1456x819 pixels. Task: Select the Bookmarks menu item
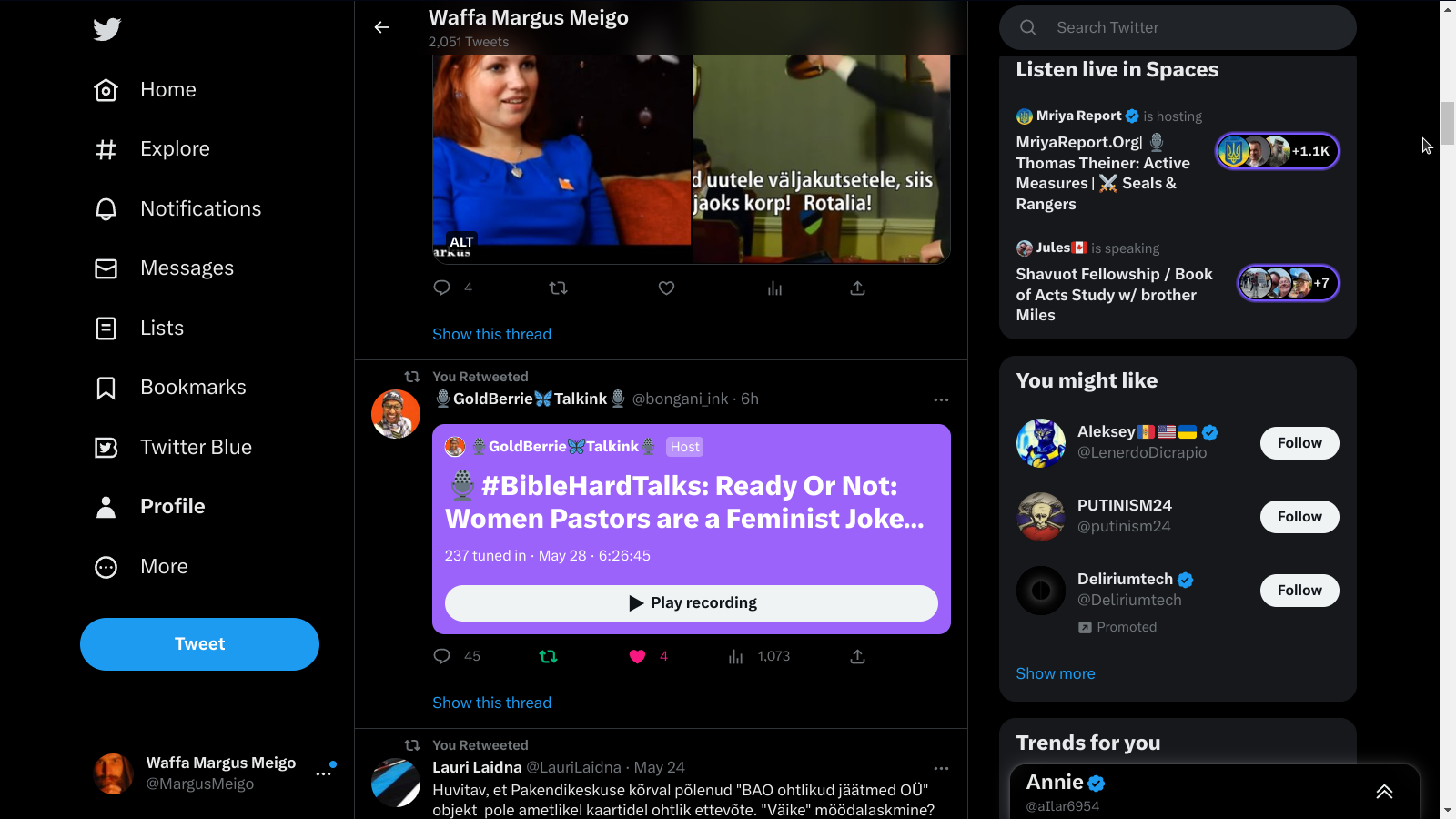tap(193, 388)
